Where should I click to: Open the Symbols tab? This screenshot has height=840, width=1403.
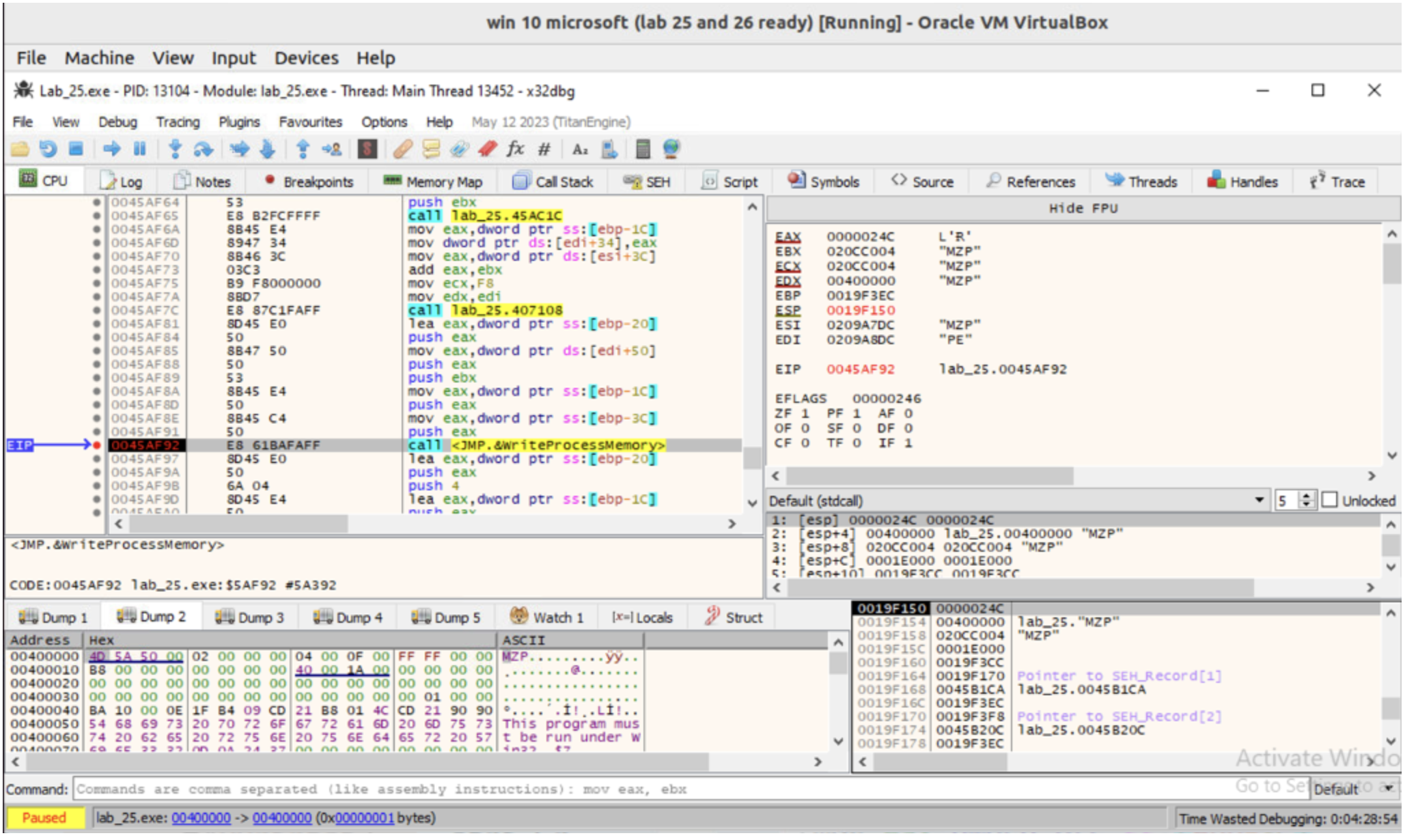823,182
